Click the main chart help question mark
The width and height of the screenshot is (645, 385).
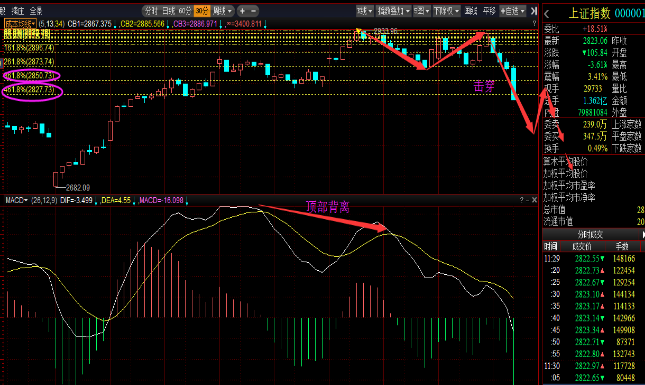534,23
